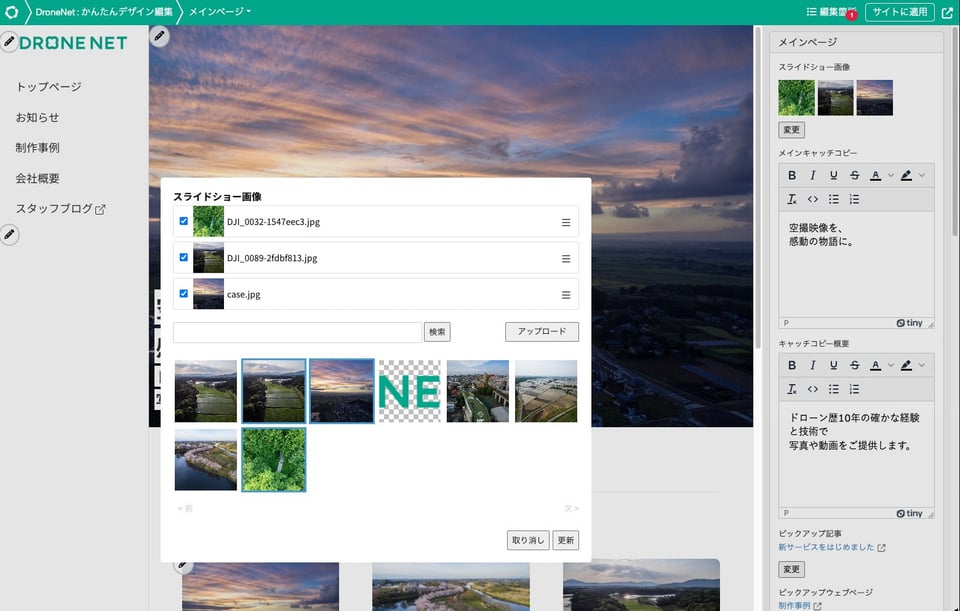Toggle Underline in catch copy summary editor

pos(833,365)
